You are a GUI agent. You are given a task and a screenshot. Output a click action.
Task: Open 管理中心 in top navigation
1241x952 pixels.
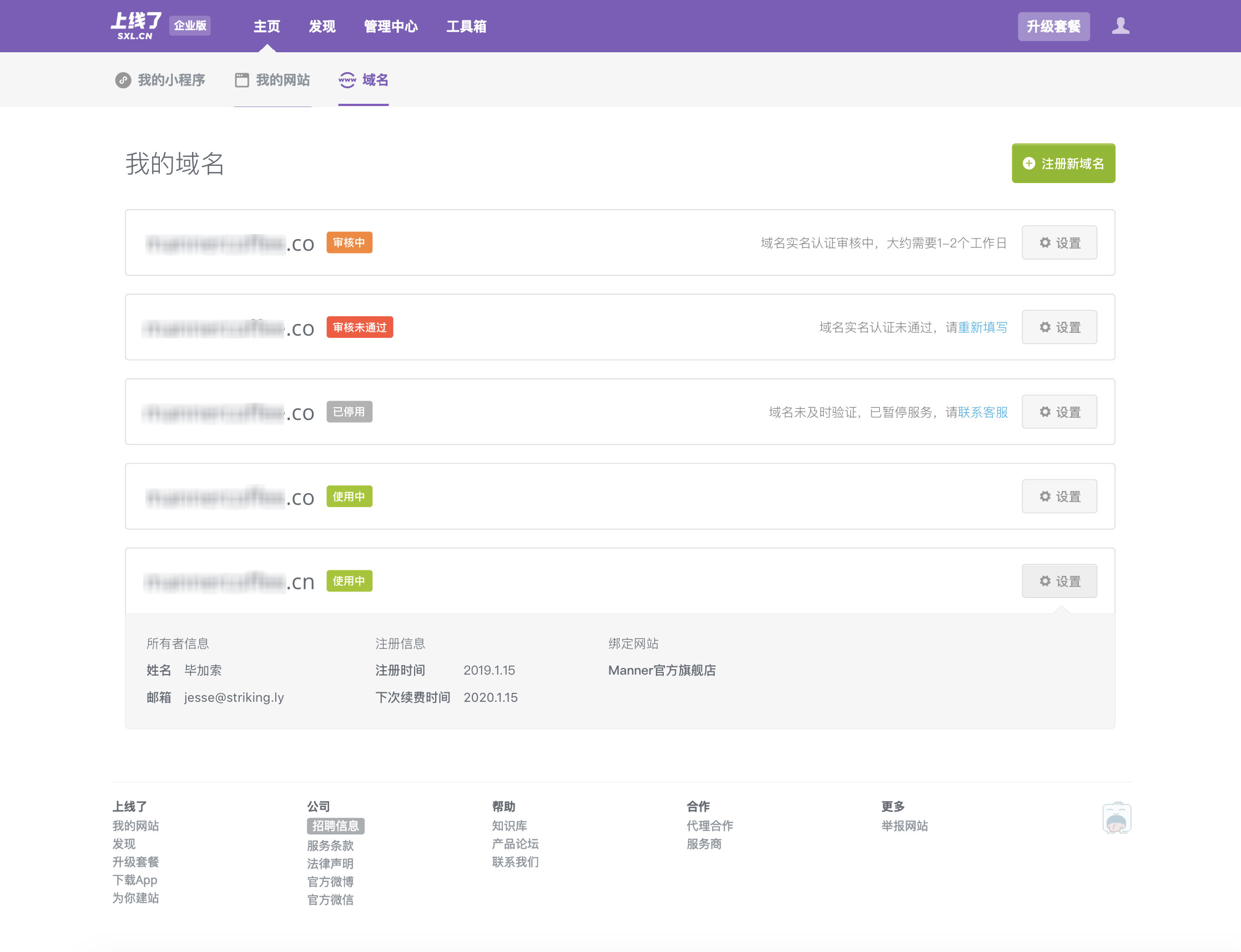[391, 26]
